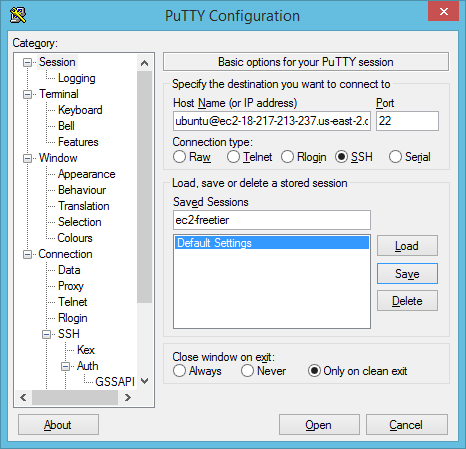Viewport: 466px width, 449px height.
Task: Choose Never for close window on exit
Action: [247, 371]
